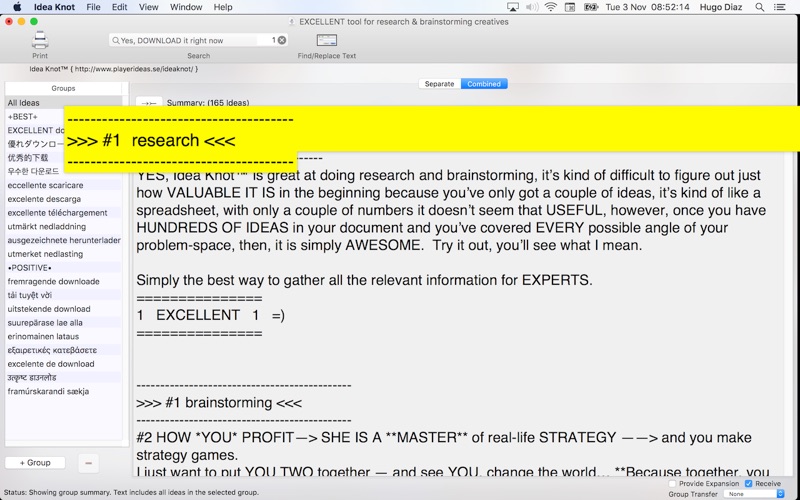Open the Help menu
800x500 pixels.
(223, 7)
